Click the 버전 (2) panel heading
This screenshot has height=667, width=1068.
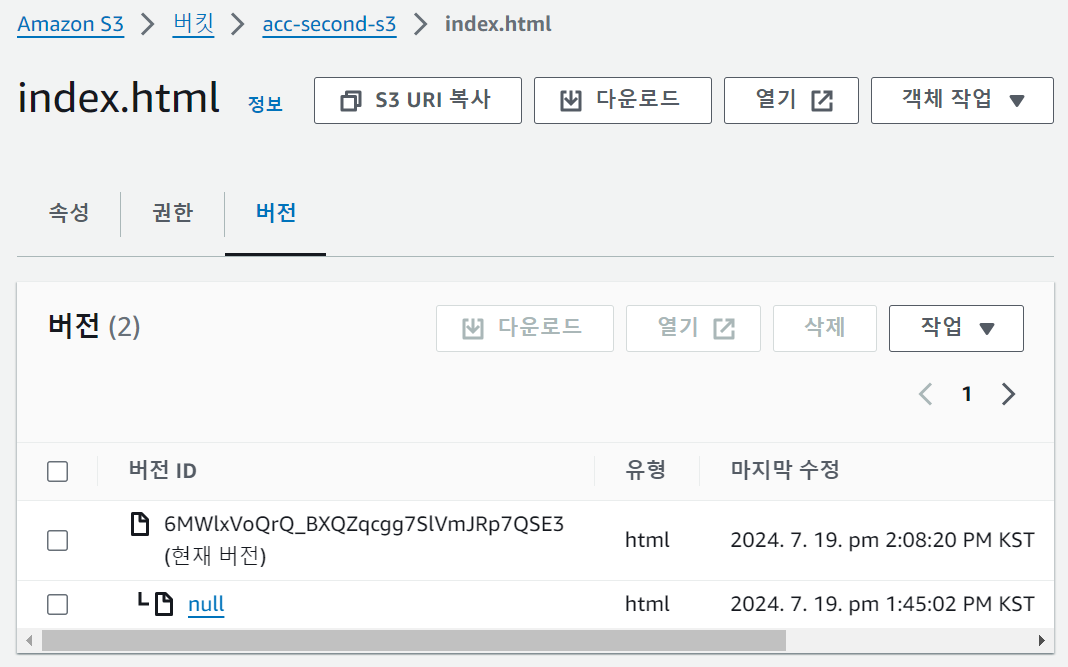94,326
